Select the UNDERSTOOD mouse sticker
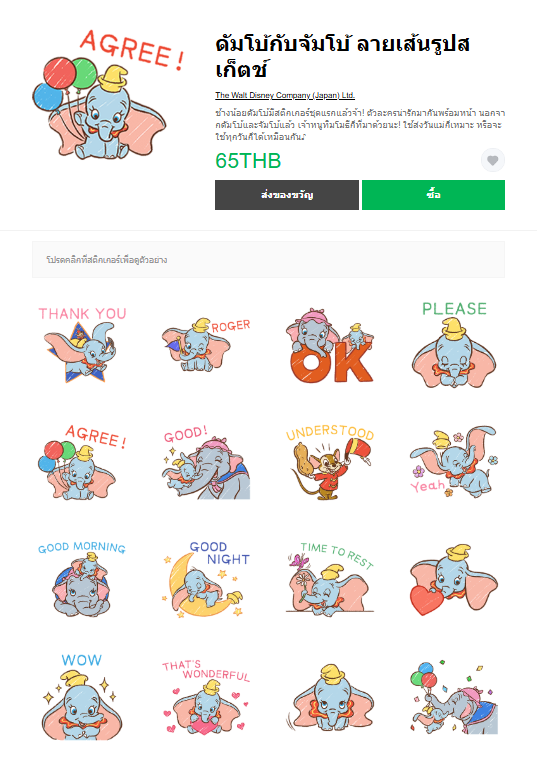This screenshot has height=761, width=537. 330,462
